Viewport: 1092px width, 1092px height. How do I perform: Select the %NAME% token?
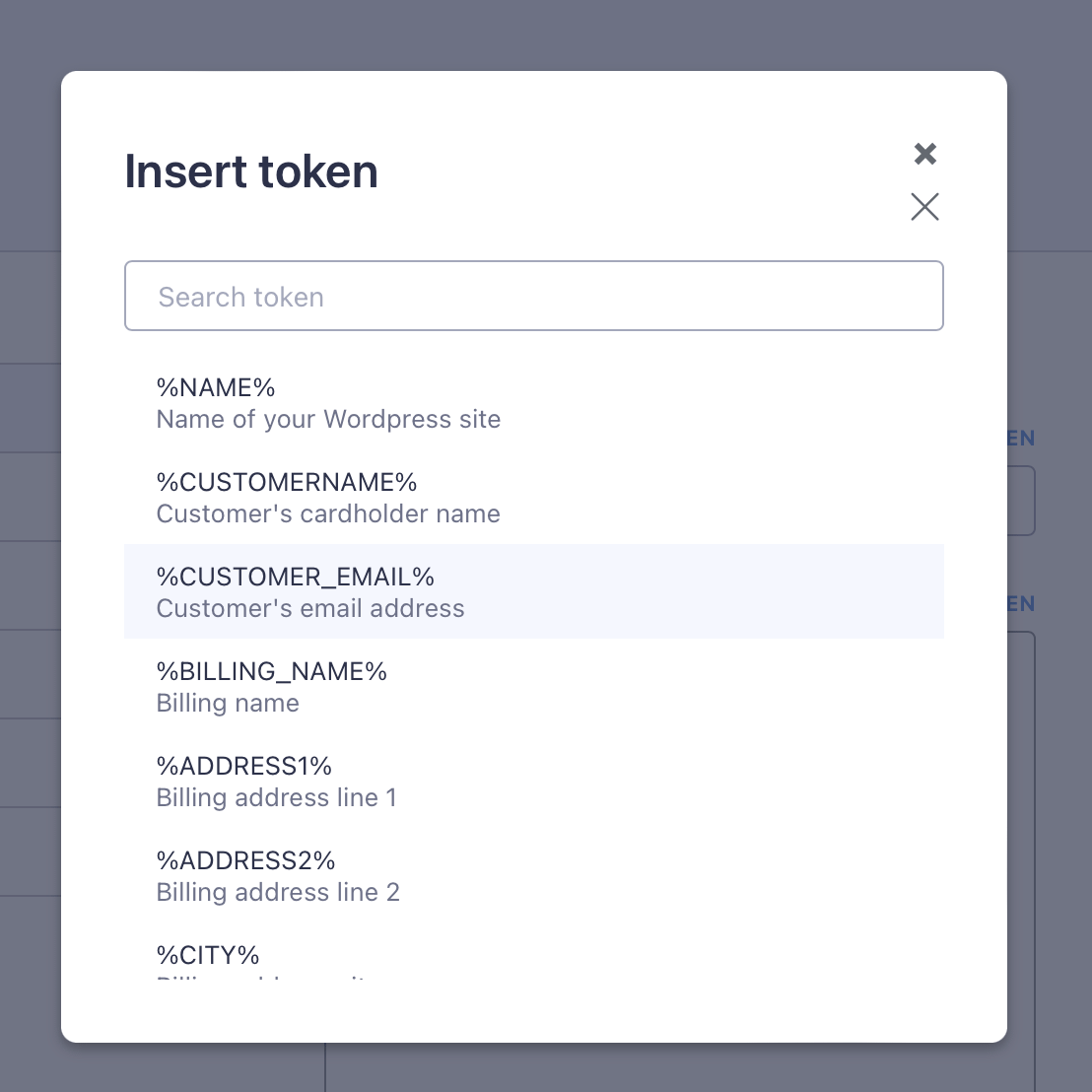point(216,387)
